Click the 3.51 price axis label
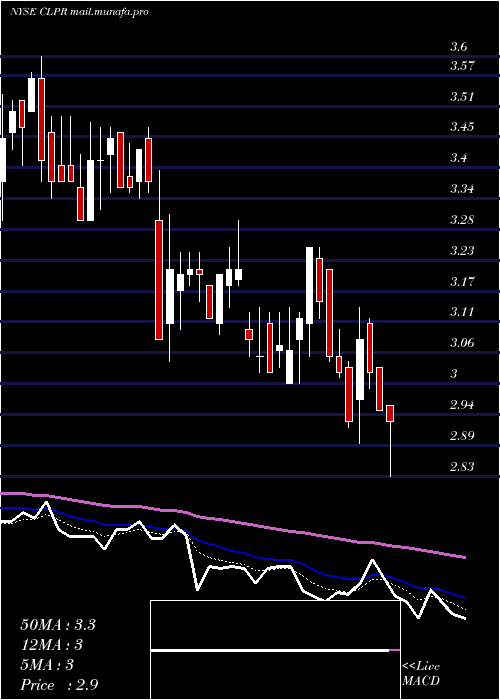This screenshot has height=700, width=500. tap(462, 97)
